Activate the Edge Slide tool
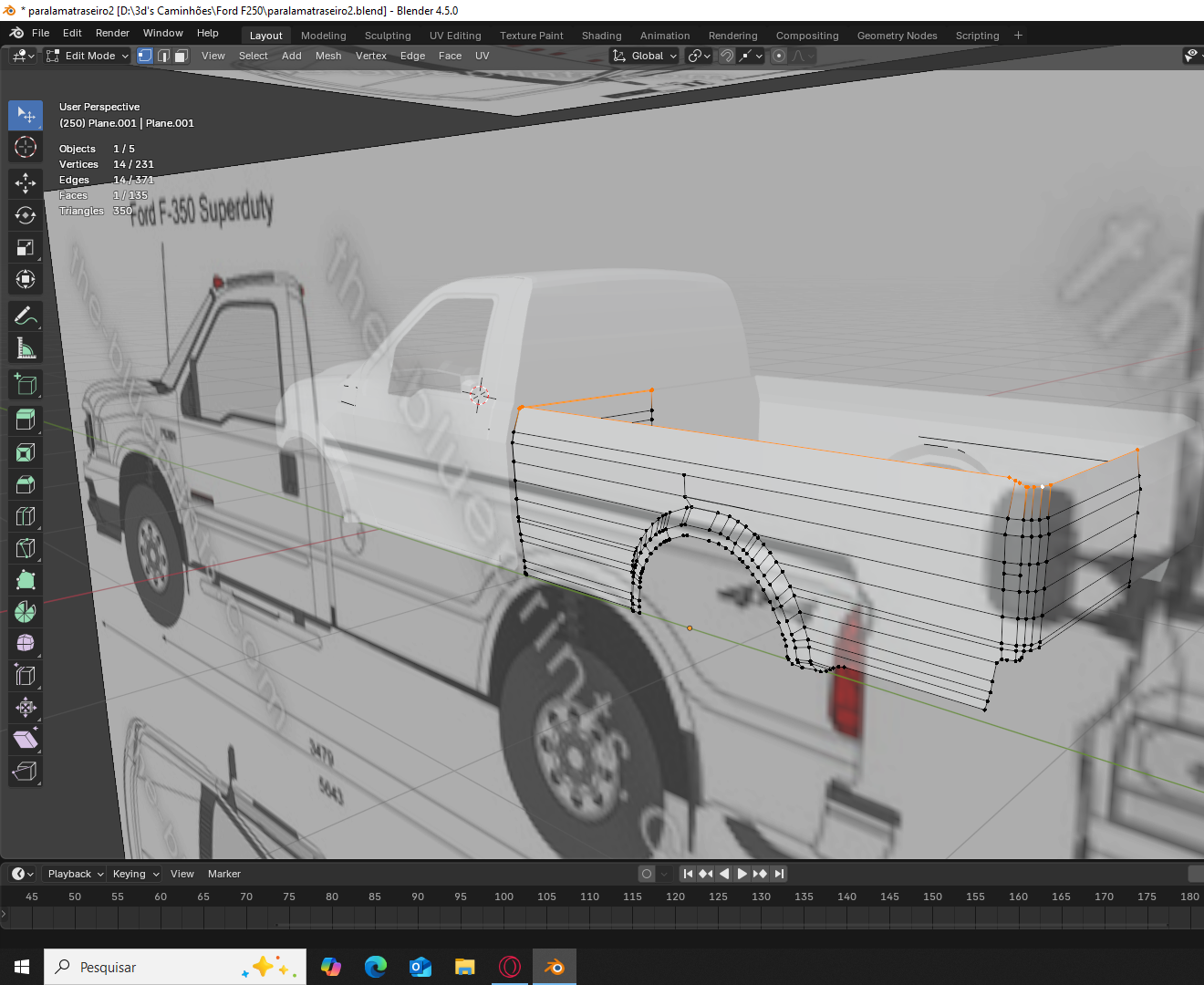This screenshot has height=985, width=1204. [x=26, y=676]
